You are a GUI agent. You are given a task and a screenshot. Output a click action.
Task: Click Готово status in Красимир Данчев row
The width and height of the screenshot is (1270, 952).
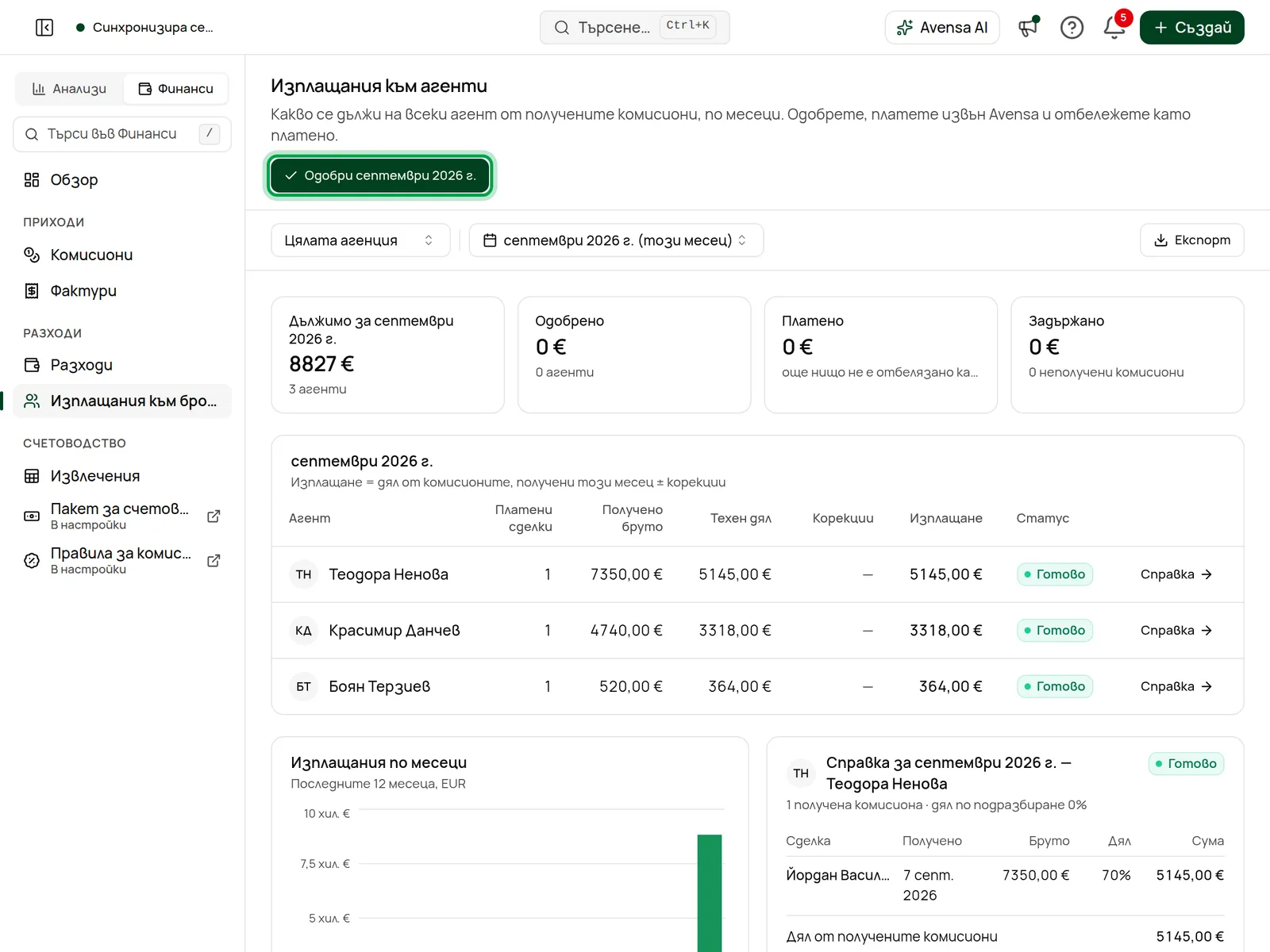point(1054,631)
